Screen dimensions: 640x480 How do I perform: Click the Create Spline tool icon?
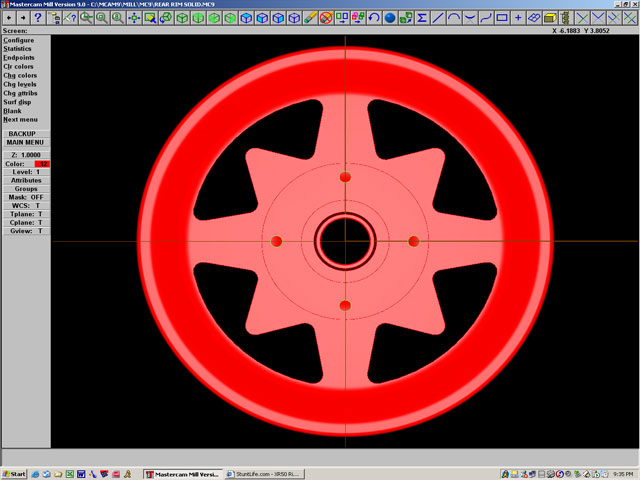[x=486, y=18]
